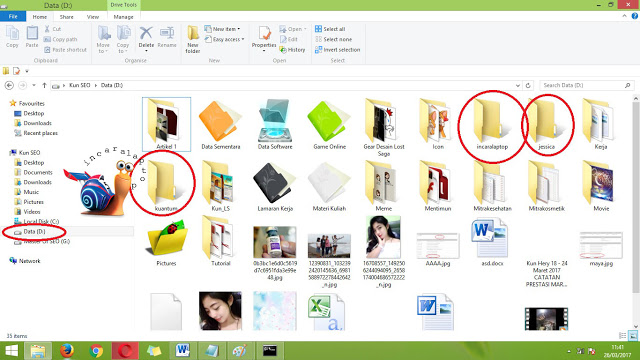Viewport: 640px width, 360px height.
Task: Refresh the Data (D:) address bar
Action: pyautogui.click(x=528, y=85)
